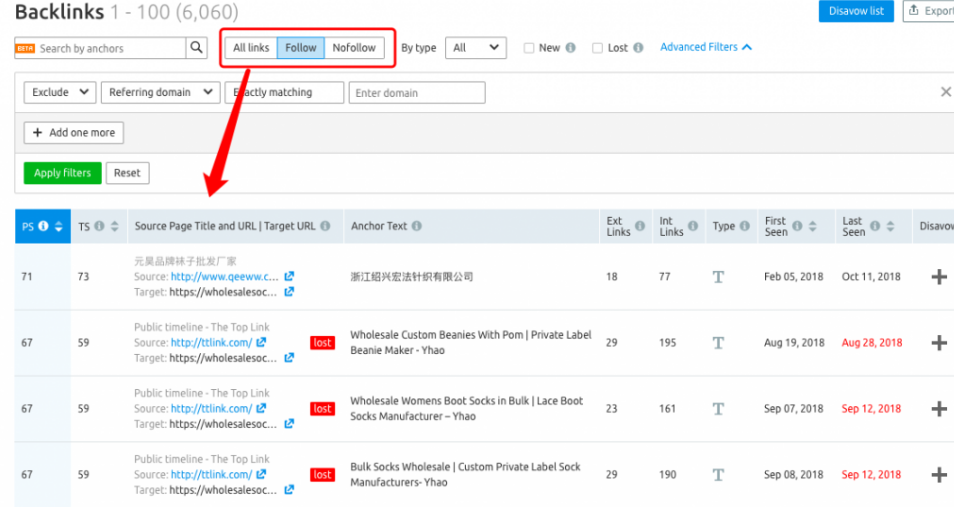Disavow Bulk Socks row with plus icon
The image size is (954, 507).
939,475
